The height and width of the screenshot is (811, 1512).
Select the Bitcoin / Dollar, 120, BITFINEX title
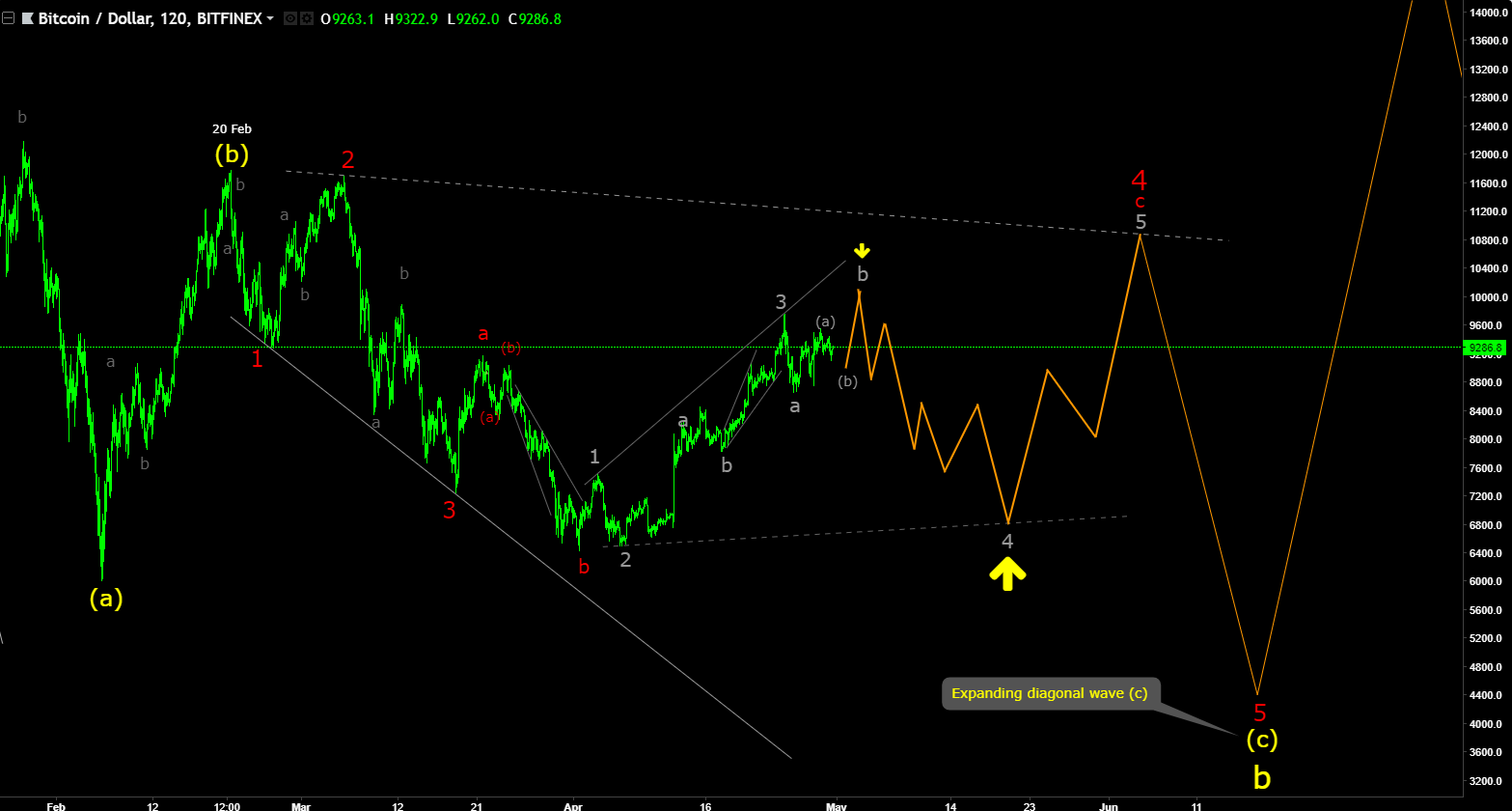tap(150, 18)
